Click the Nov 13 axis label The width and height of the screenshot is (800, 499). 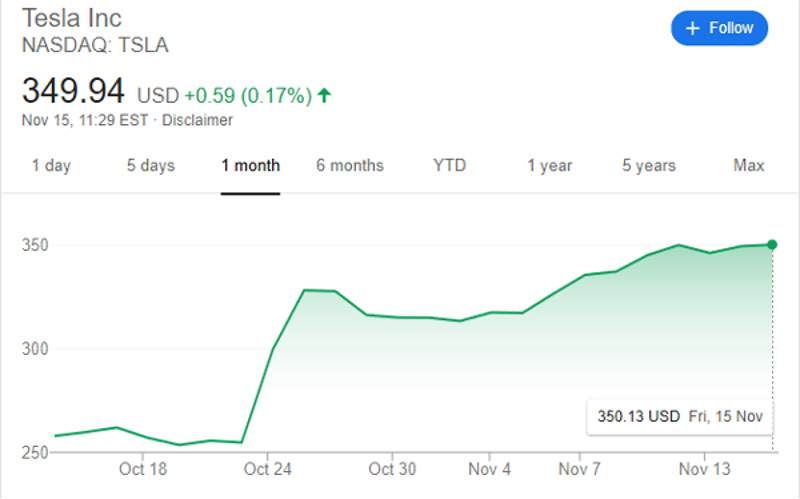pyautogui.click(x=705, y=469)
